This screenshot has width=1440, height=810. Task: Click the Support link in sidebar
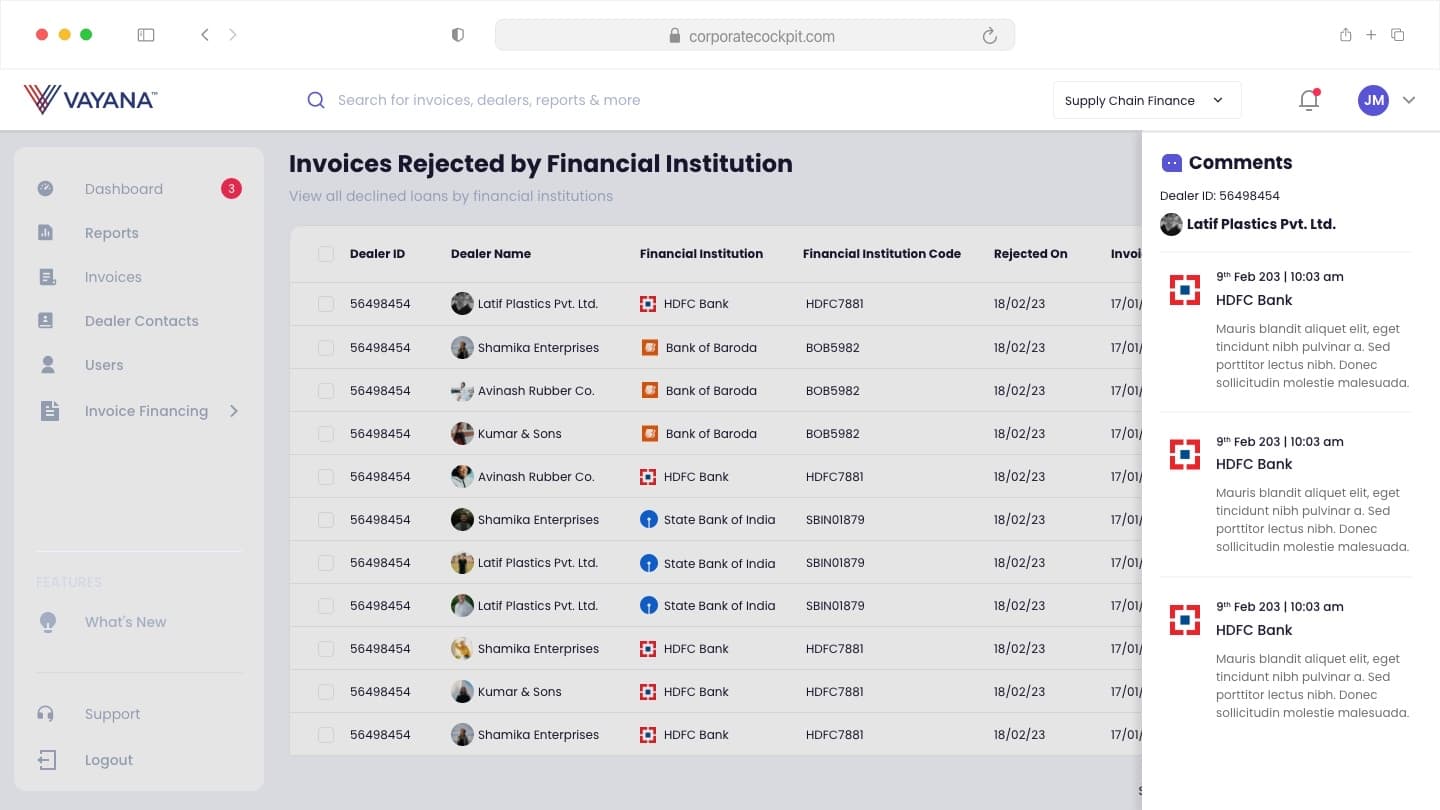point(112,714)
